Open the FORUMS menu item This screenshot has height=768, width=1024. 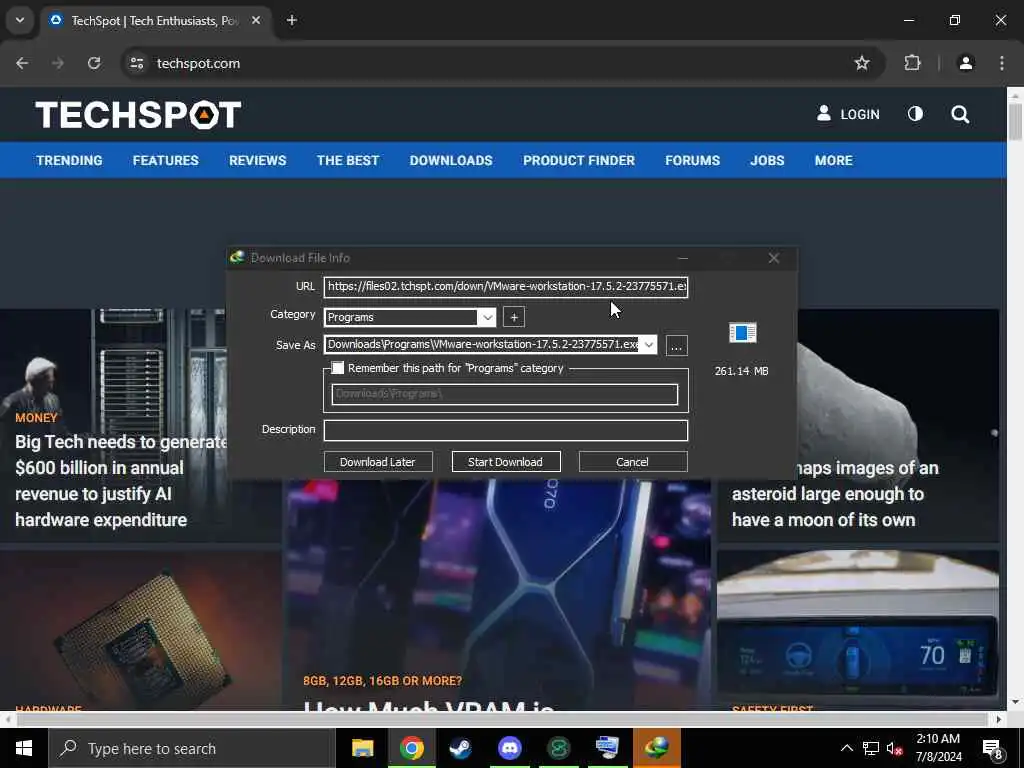692,161
